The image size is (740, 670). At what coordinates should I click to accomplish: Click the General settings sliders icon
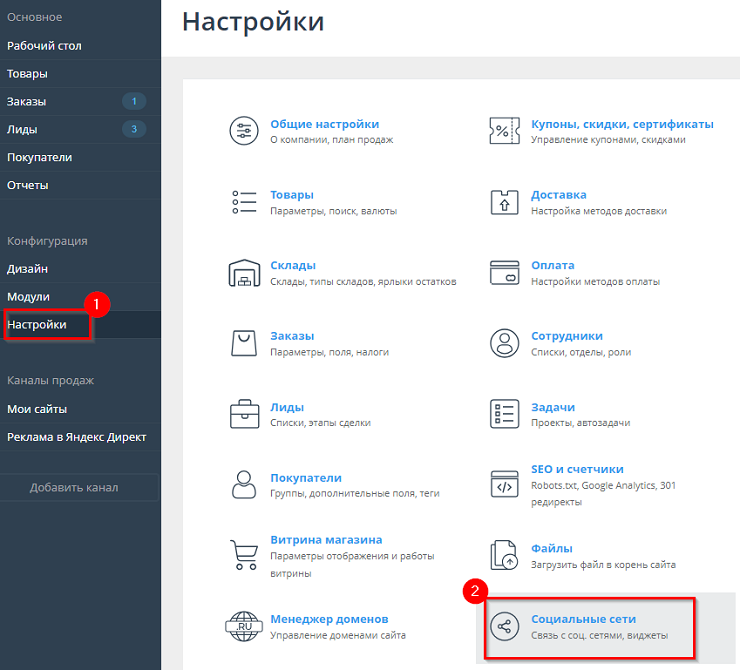click(244, 131)
